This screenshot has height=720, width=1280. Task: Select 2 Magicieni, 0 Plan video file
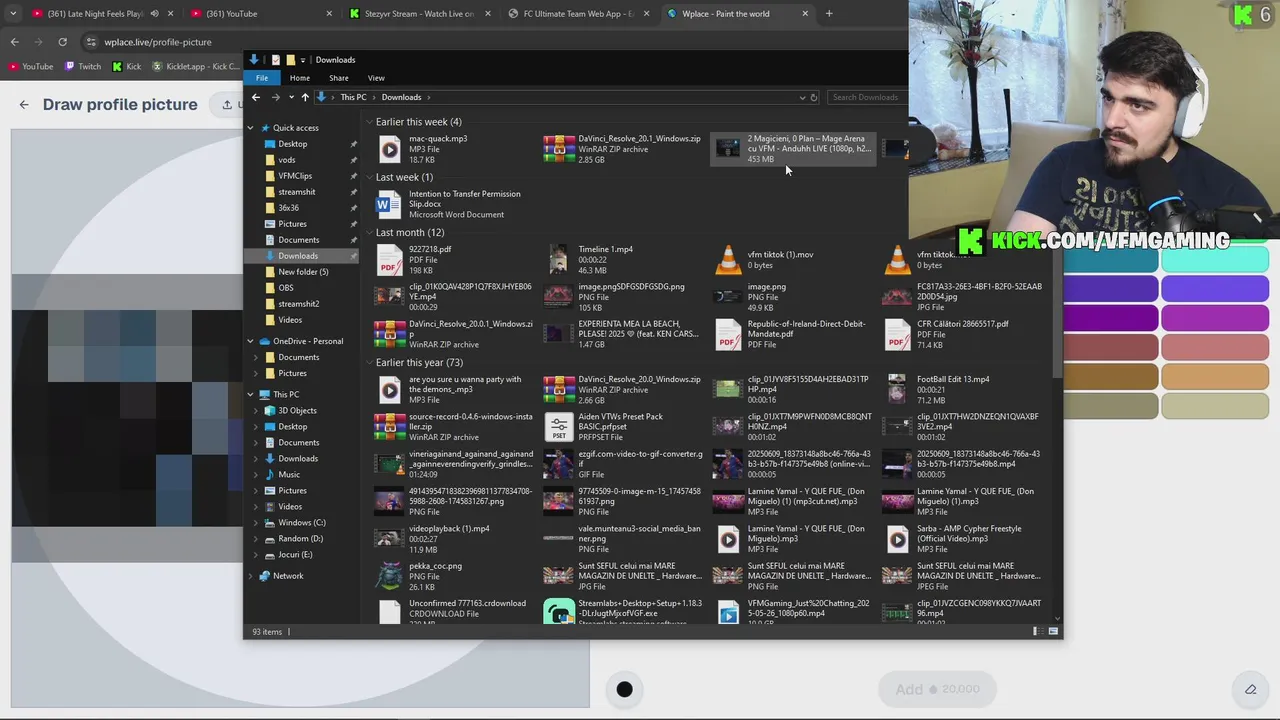click(794, 149)
